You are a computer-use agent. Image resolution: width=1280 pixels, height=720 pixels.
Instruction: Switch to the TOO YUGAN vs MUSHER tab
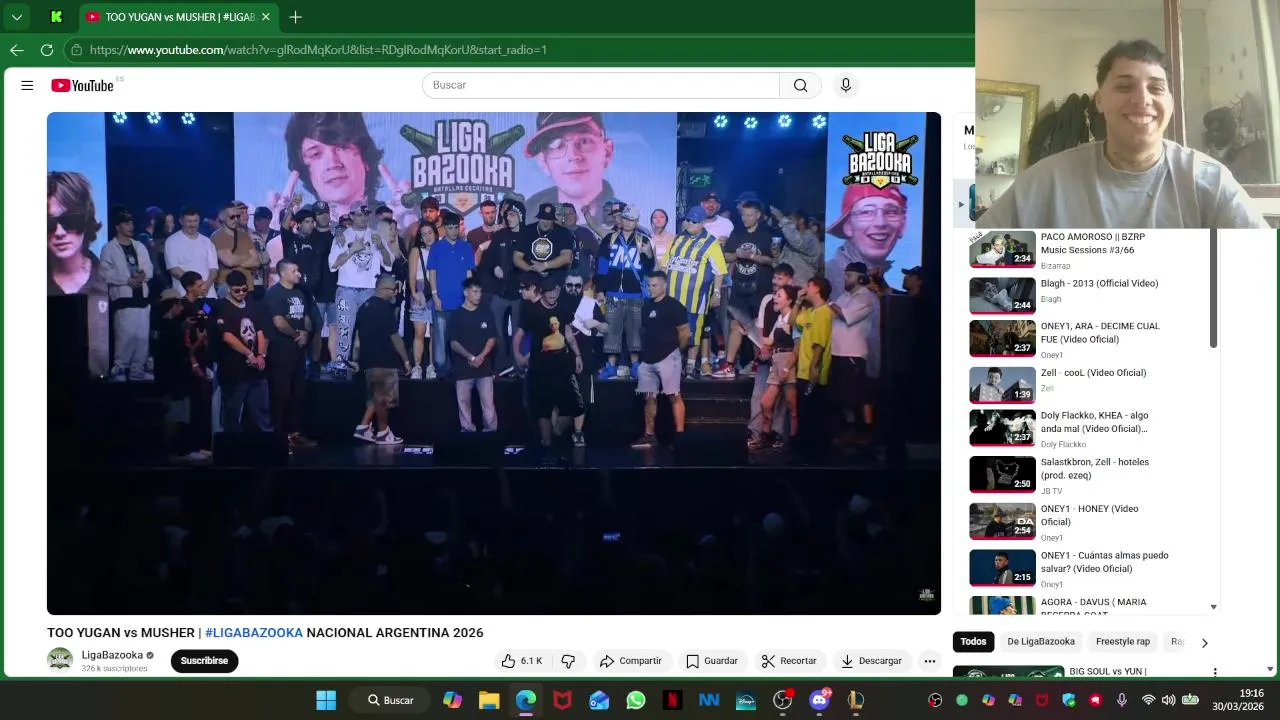(178, 17)
